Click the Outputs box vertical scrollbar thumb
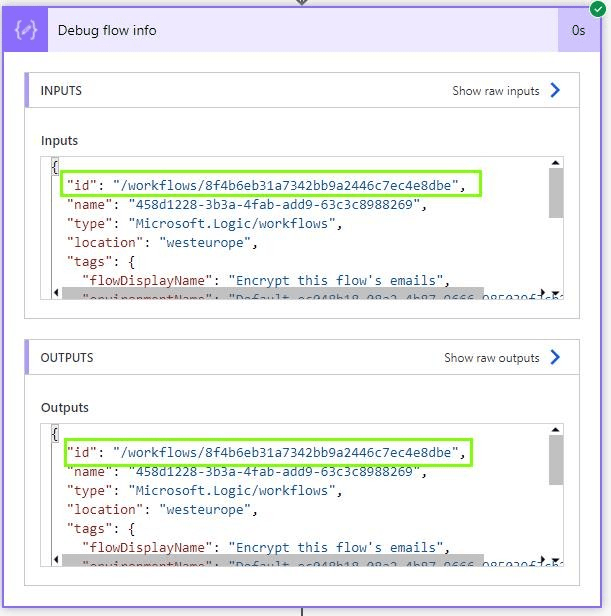 [556, 459]
